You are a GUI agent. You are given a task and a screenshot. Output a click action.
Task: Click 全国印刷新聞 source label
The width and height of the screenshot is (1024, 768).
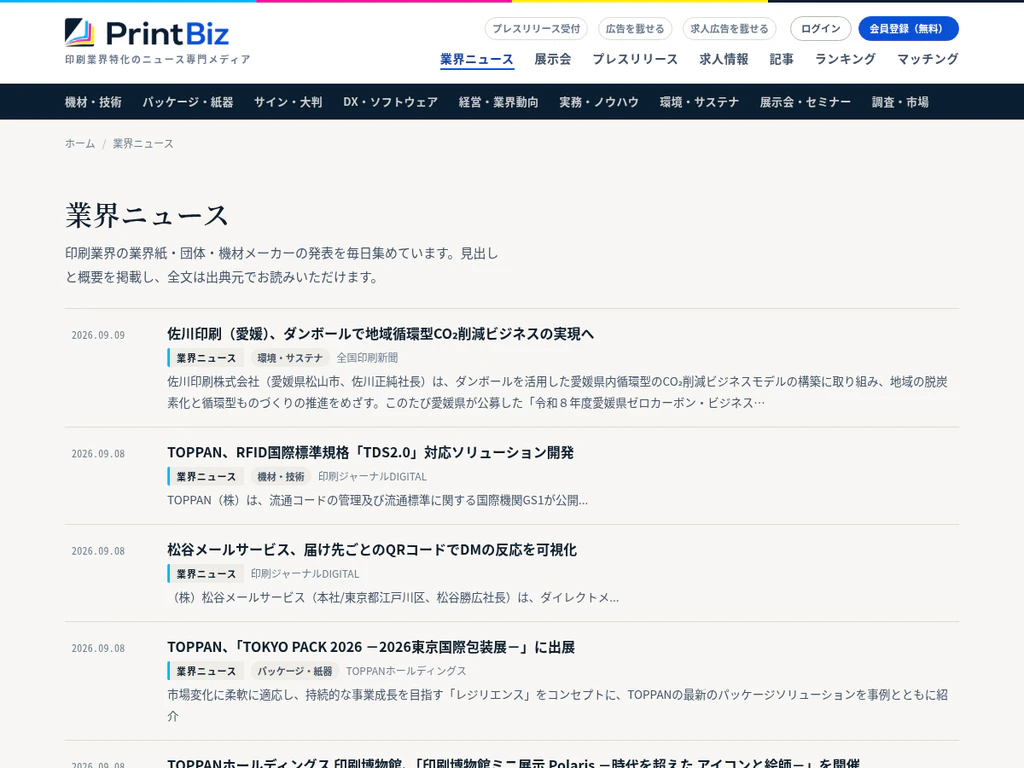tap(367, 358)
